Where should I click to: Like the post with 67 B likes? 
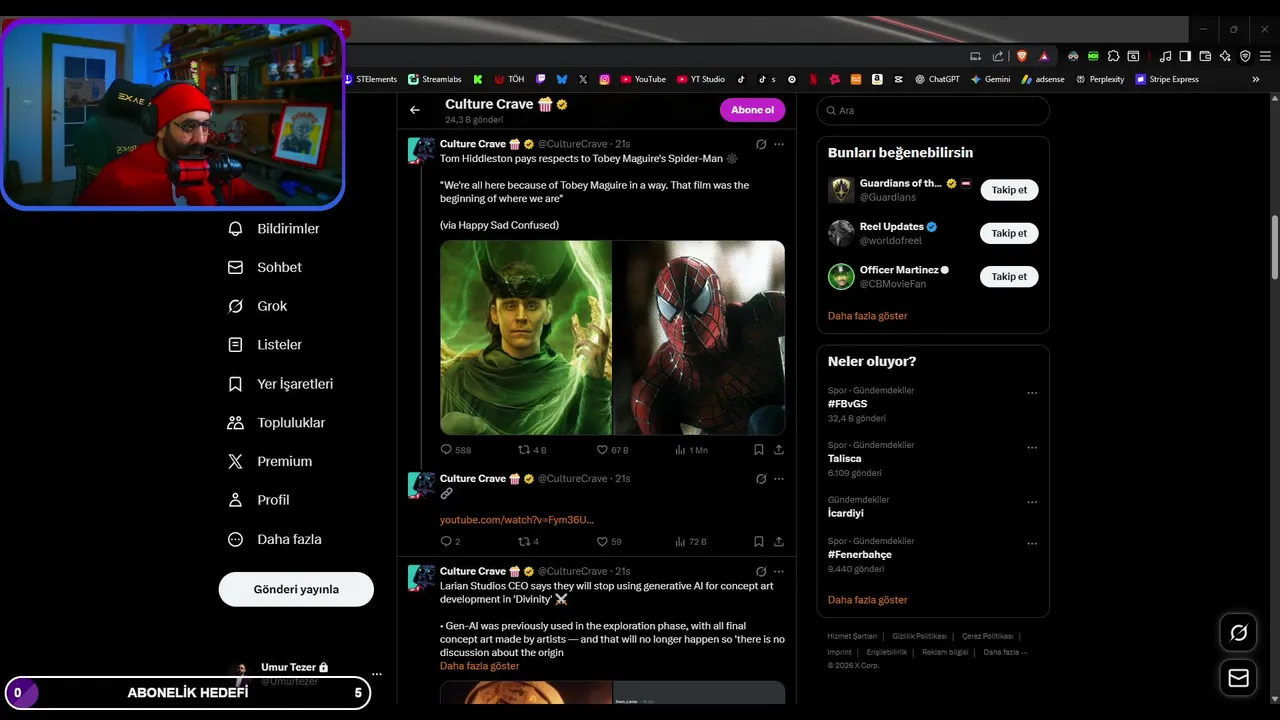pos(612,450)
